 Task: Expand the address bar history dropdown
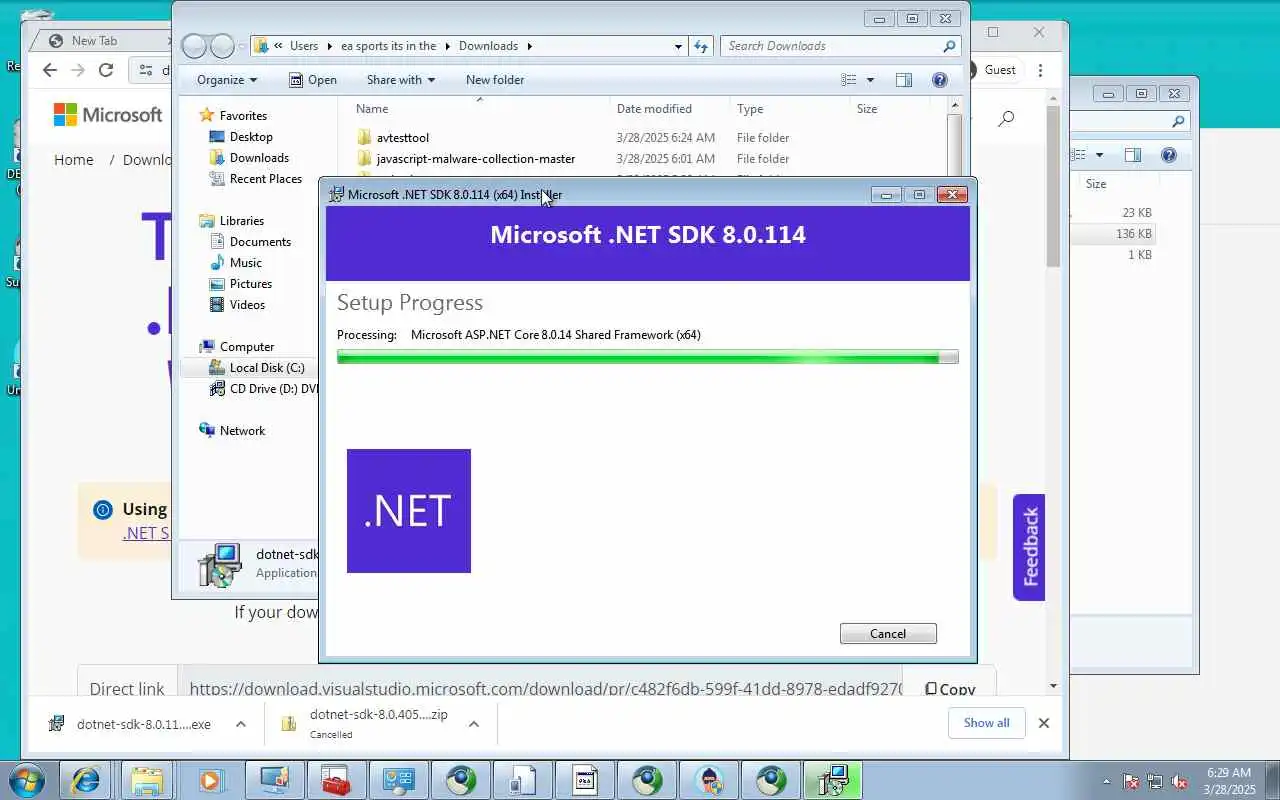pos(678,46)
